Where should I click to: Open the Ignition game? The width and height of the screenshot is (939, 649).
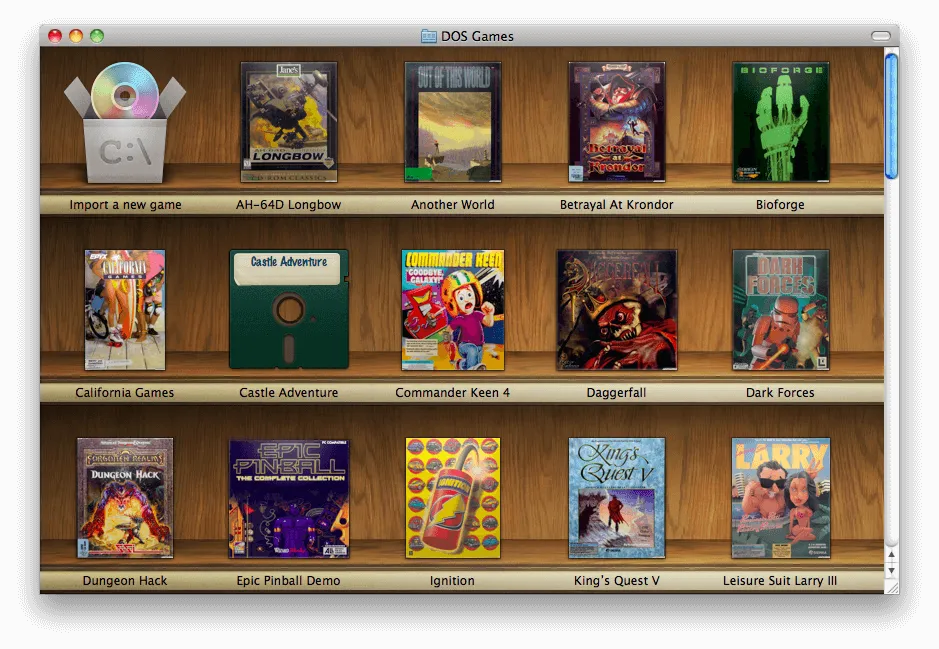(452, 497)
